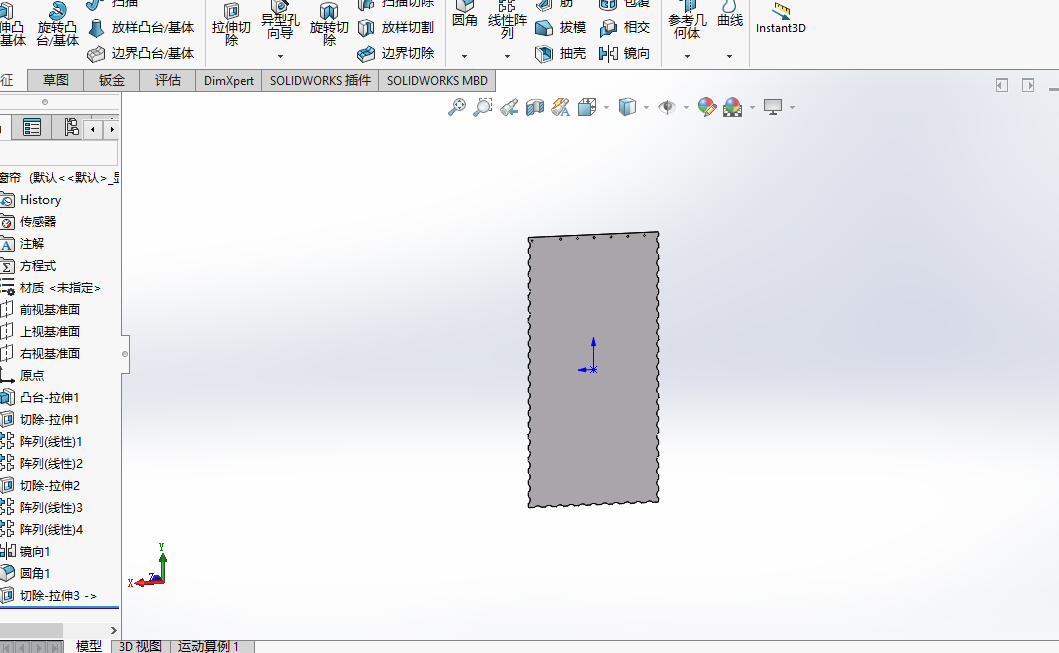Click the Lofted Boss/Base (放样凸台/基体) tool
1059x653 pixels.
click(142, 28)
